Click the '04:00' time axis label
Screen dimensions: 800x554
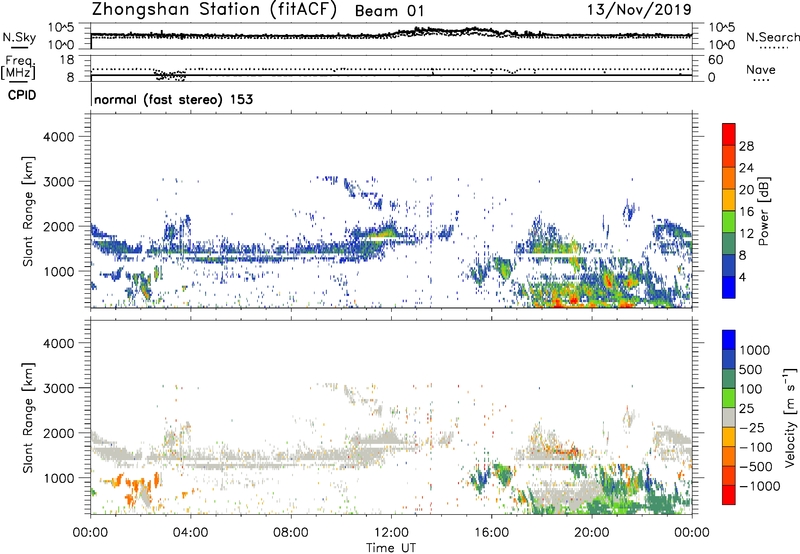(x=190, y=533)
